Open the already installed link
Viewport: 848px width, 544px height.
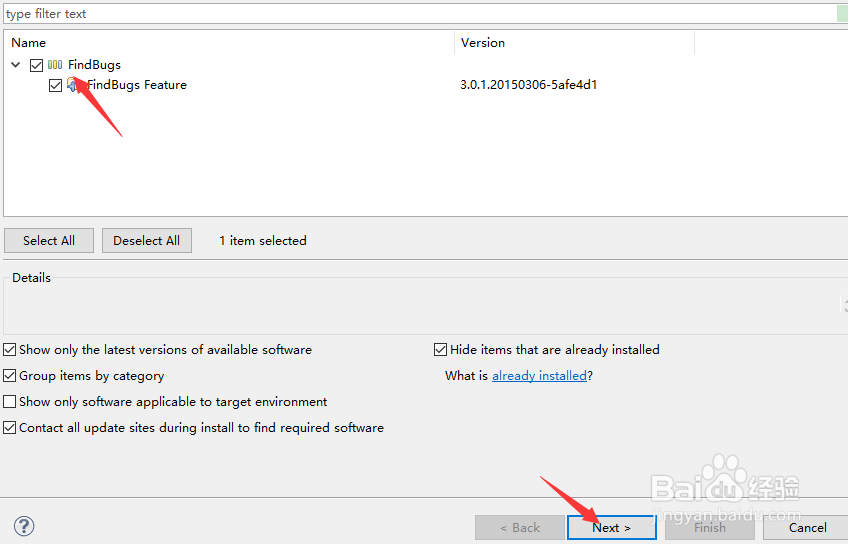tap(539, 376)
